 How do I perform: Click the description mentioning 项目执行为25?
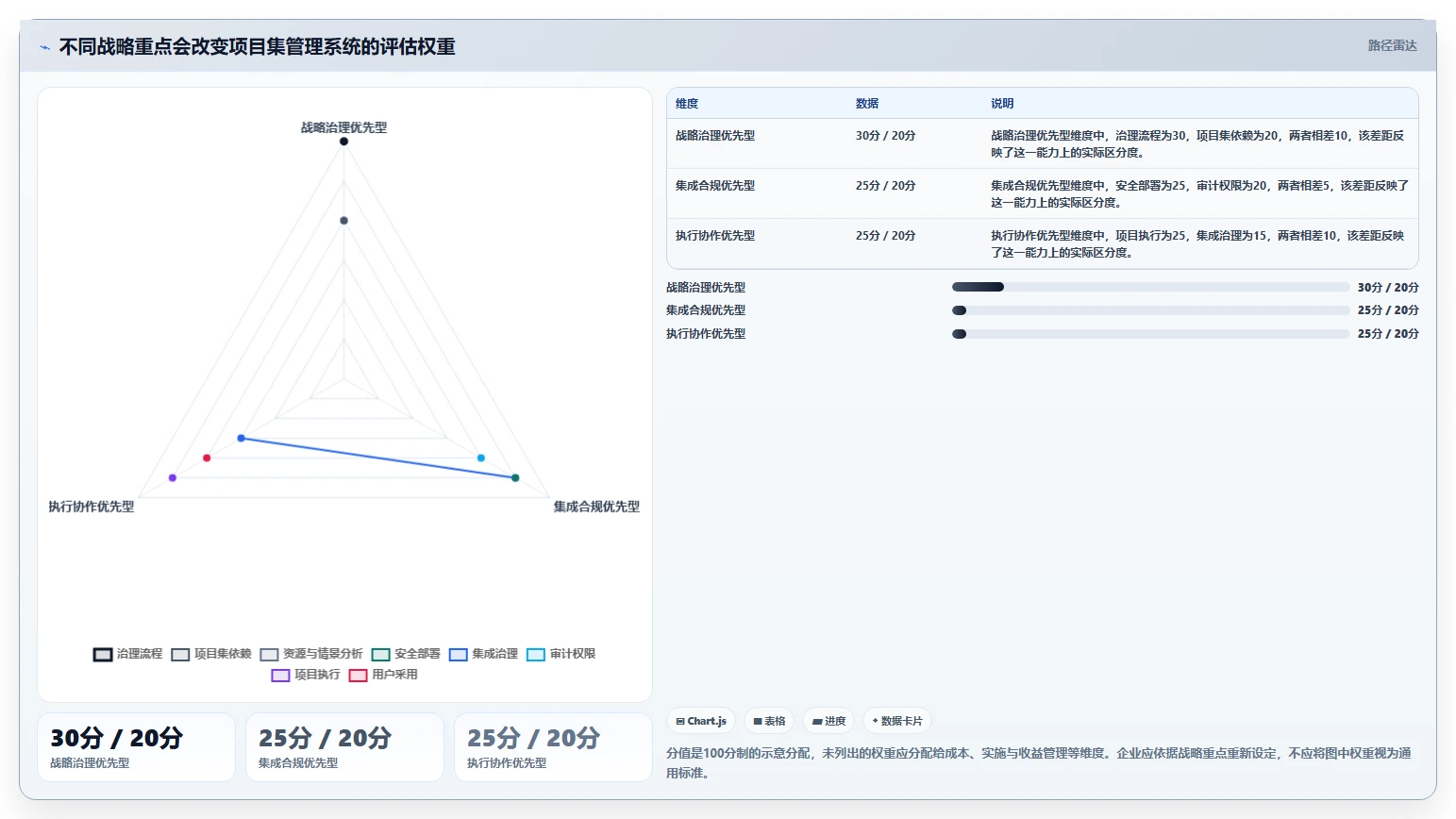1198,244
